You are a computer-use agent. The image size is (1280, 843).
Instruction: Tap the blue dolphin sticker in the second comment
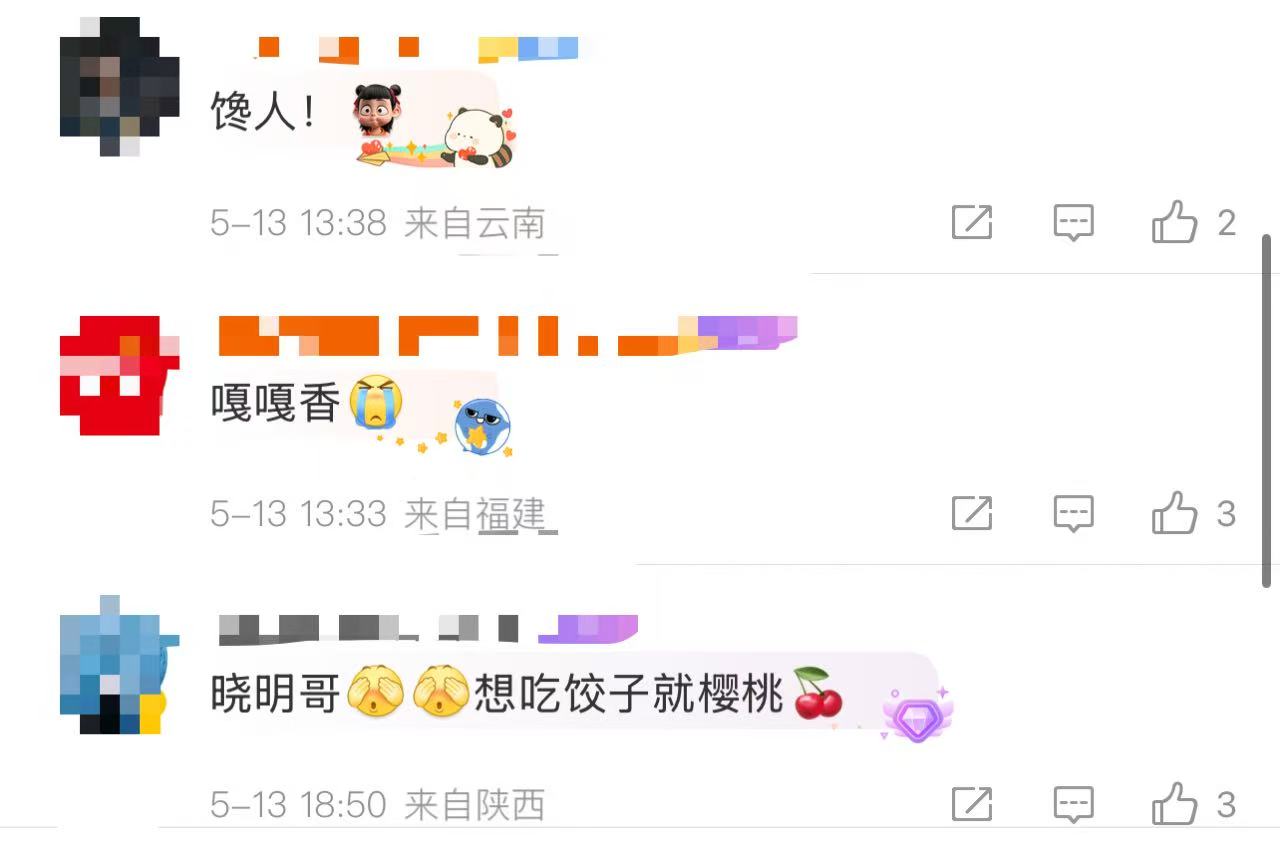click(x=483, y=427)
